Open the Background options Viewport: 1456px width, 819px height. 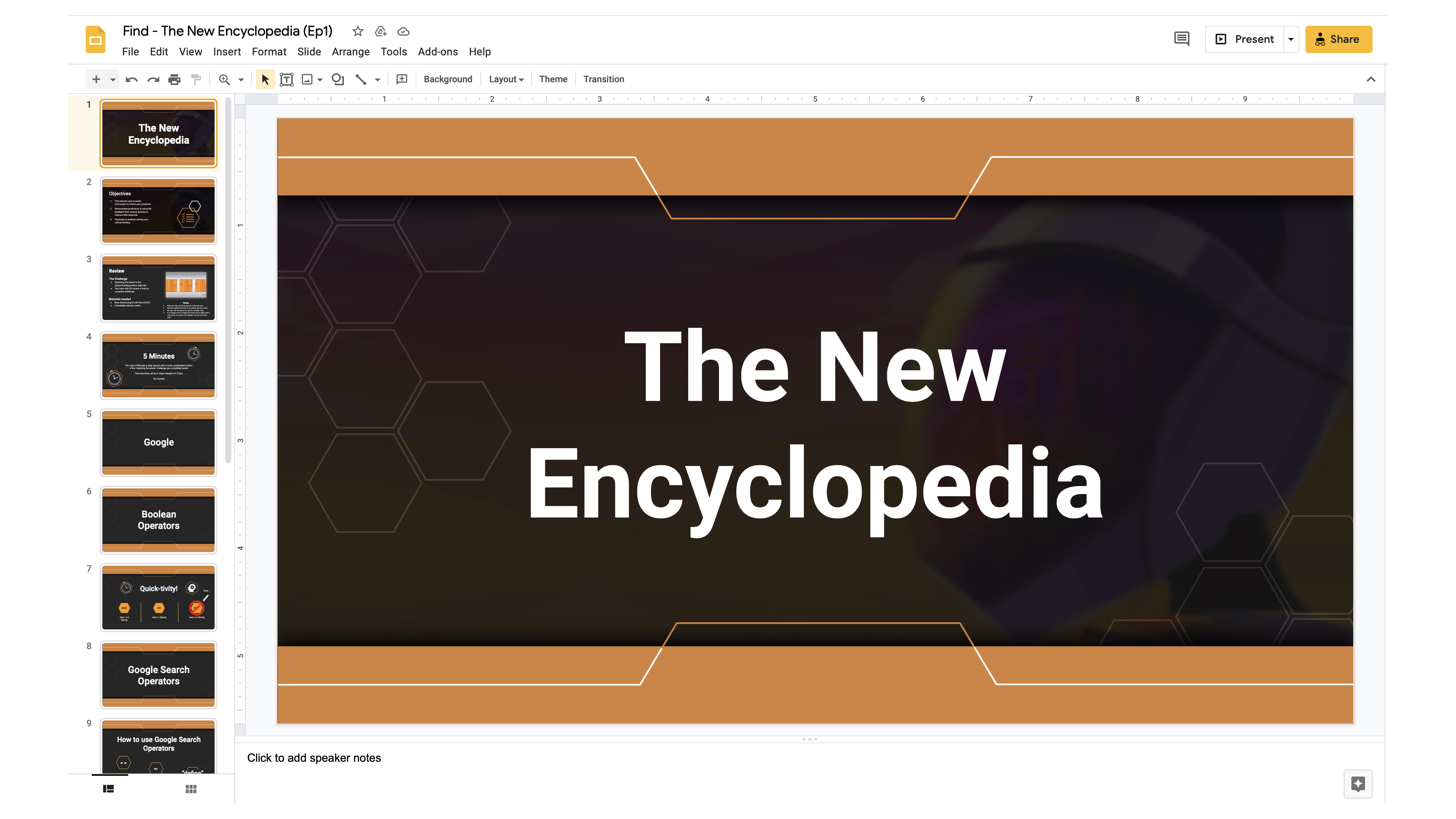point(448,79)
